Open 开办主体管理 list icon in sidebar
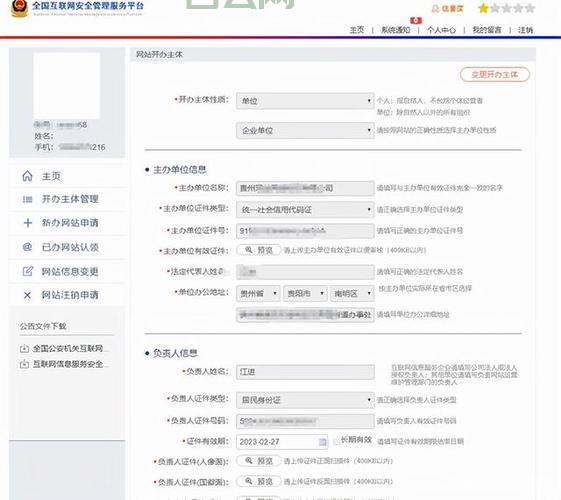561x500 pixels. pos(28,199)
